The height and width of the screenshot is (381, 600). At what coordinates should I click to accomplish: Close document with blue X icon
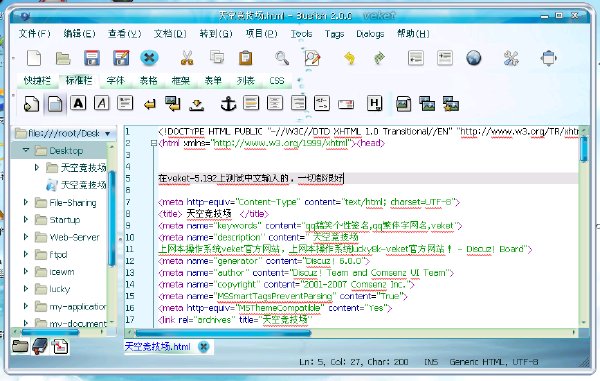coord(149,58)
